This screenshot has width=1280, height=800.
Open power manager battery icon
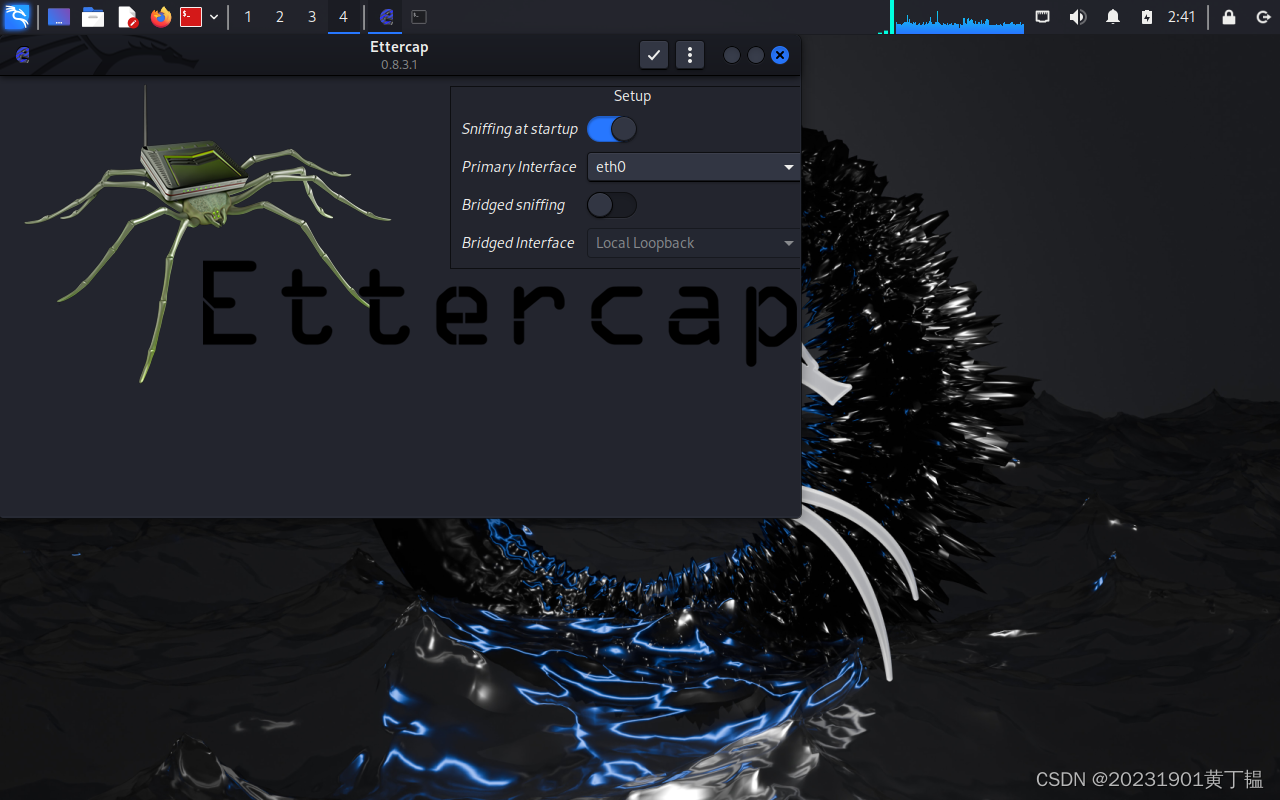[x=1147, y=17]
